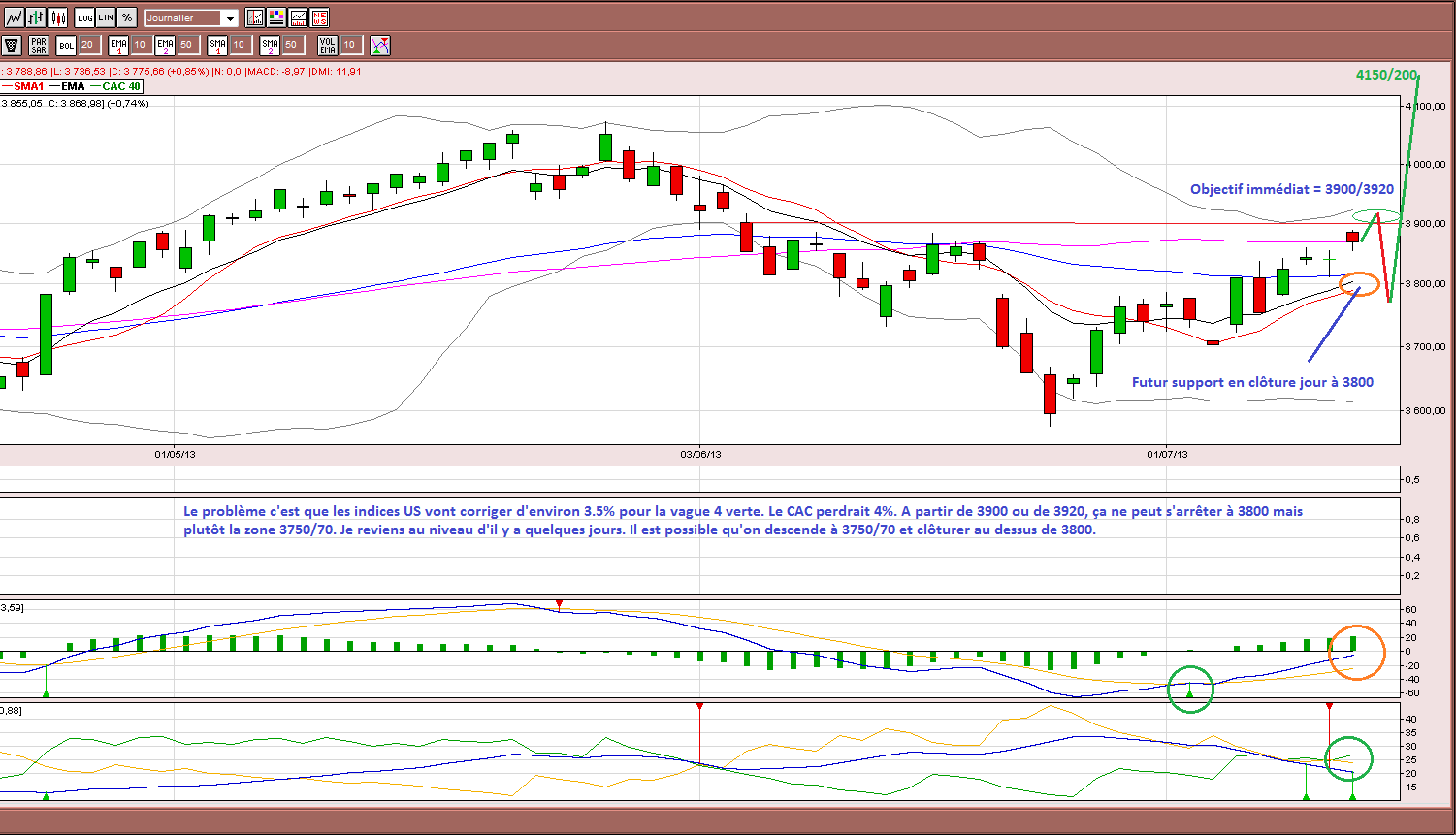Click the 01/07/13 date label
1456x835 pixels.
(x=1167, y=453)
